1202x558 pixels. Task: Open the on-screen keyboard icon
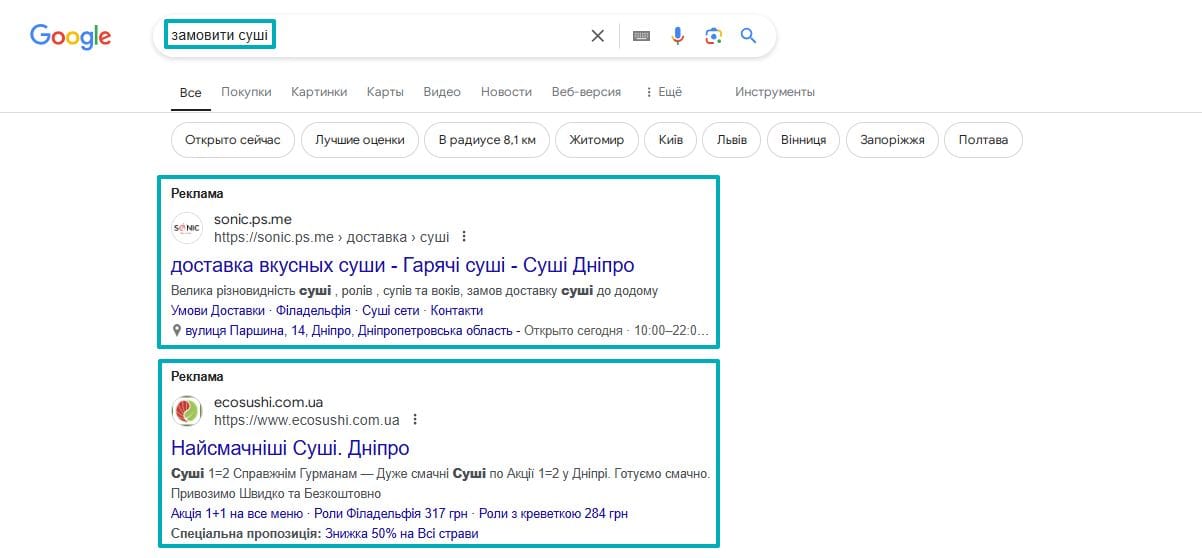641,36
